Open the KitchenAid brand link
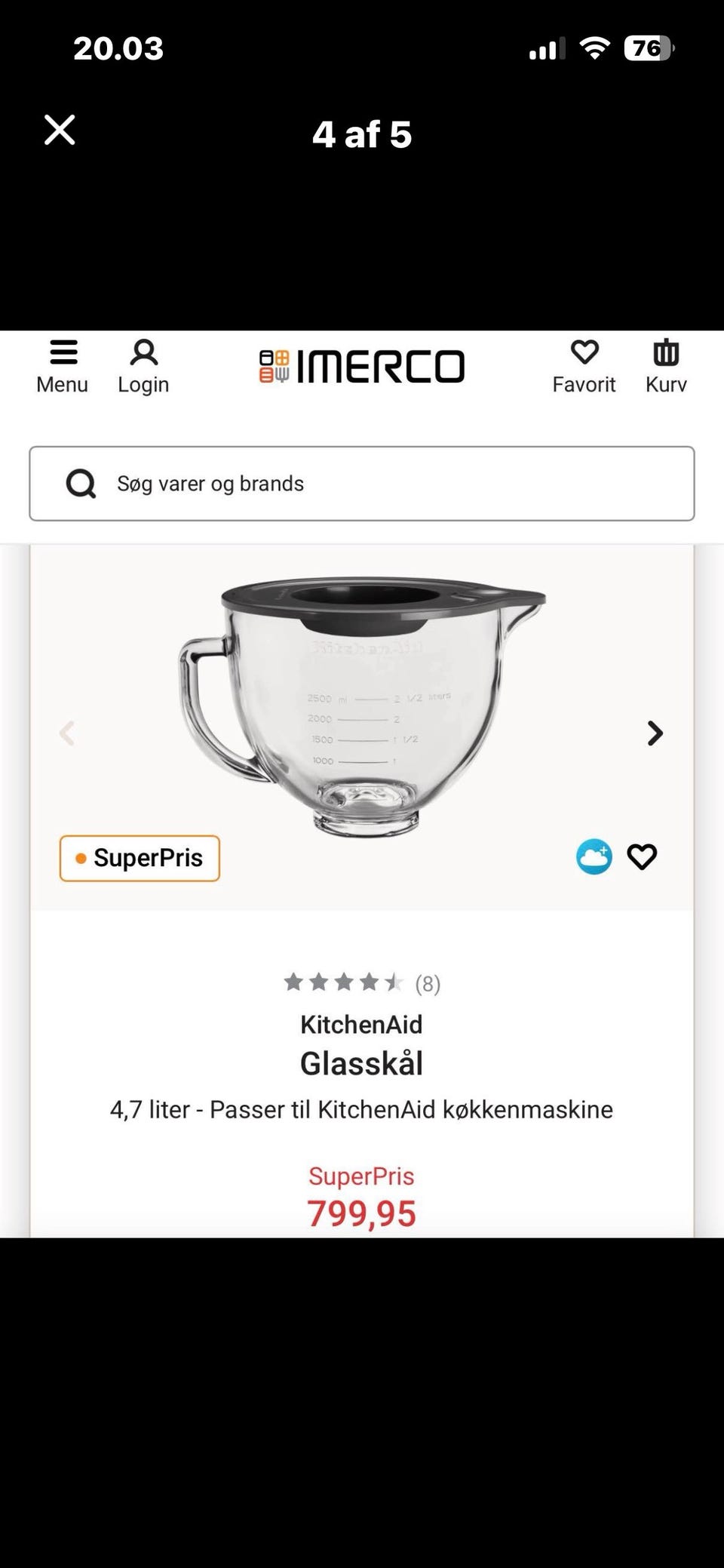The height and width of the screenshot is (1568, 724). [x=361, y=1024]
